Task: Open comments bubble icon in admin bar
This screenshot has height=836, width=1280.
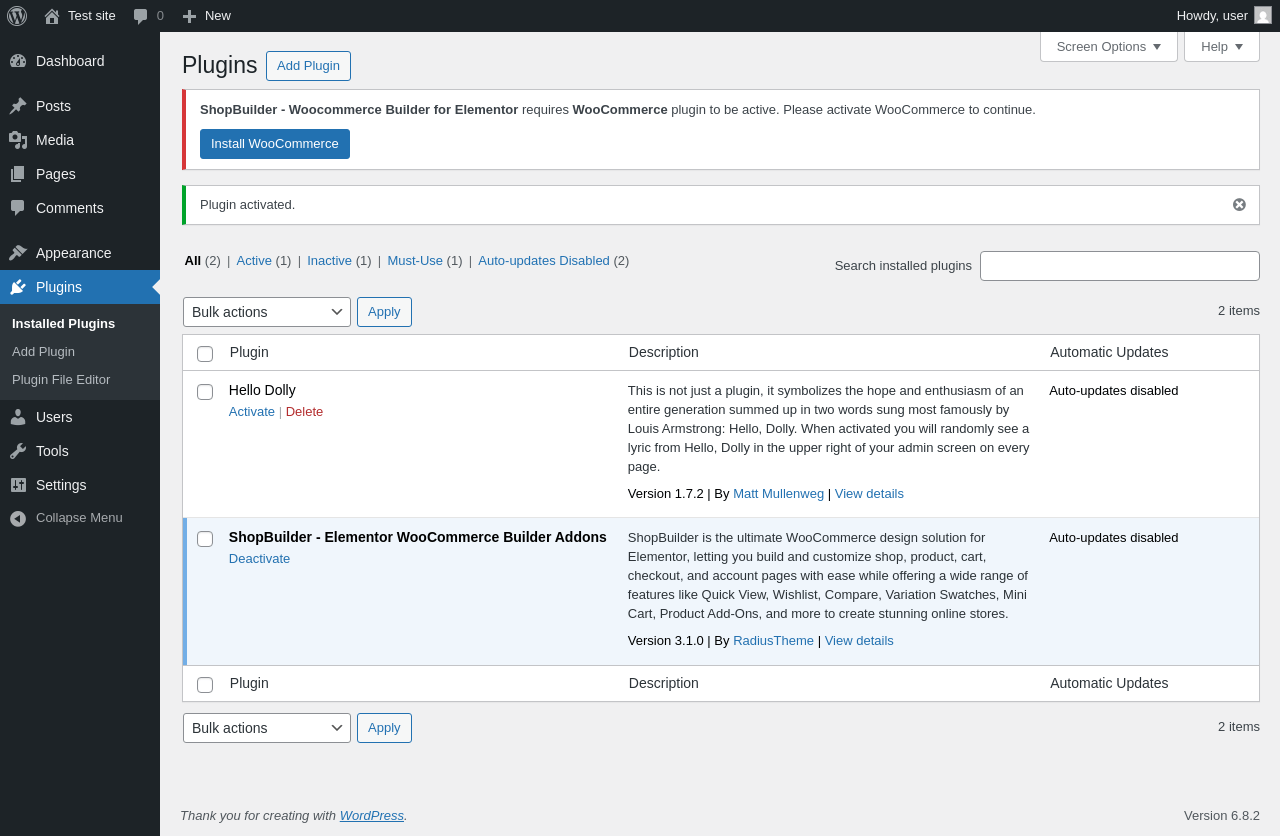Action: [141, 16]
